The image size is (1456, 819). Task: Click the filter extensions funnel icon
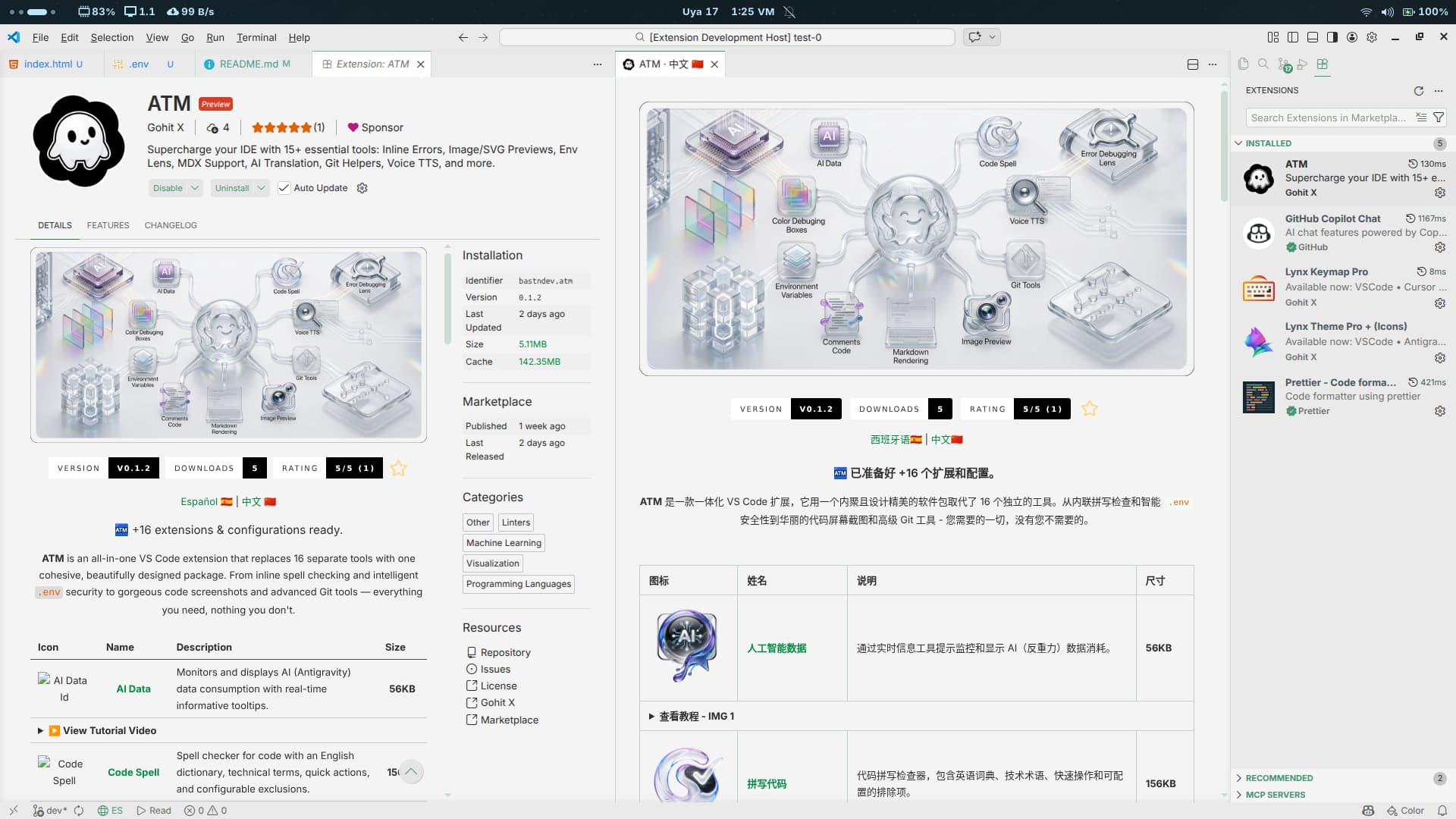tap(1439, 118)
